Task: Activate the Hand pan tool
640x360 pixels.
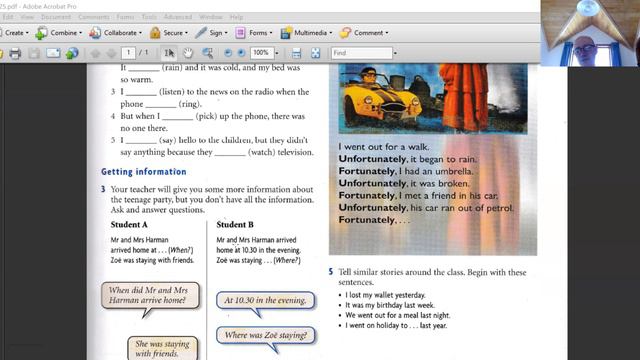Action: pyautogui.click(x=188, y=53)
